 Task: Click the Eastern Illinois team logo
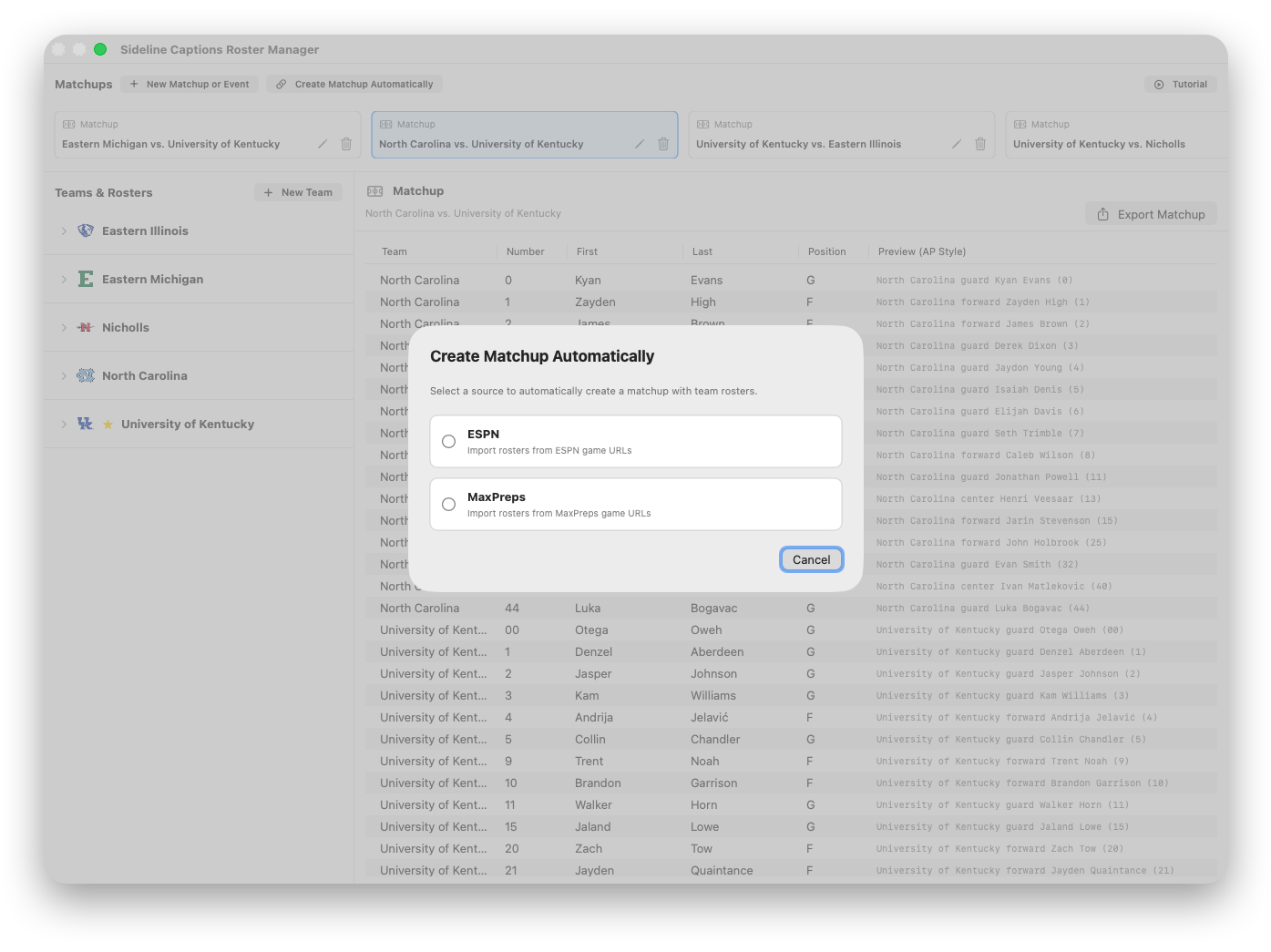click(x=86, y=231)
